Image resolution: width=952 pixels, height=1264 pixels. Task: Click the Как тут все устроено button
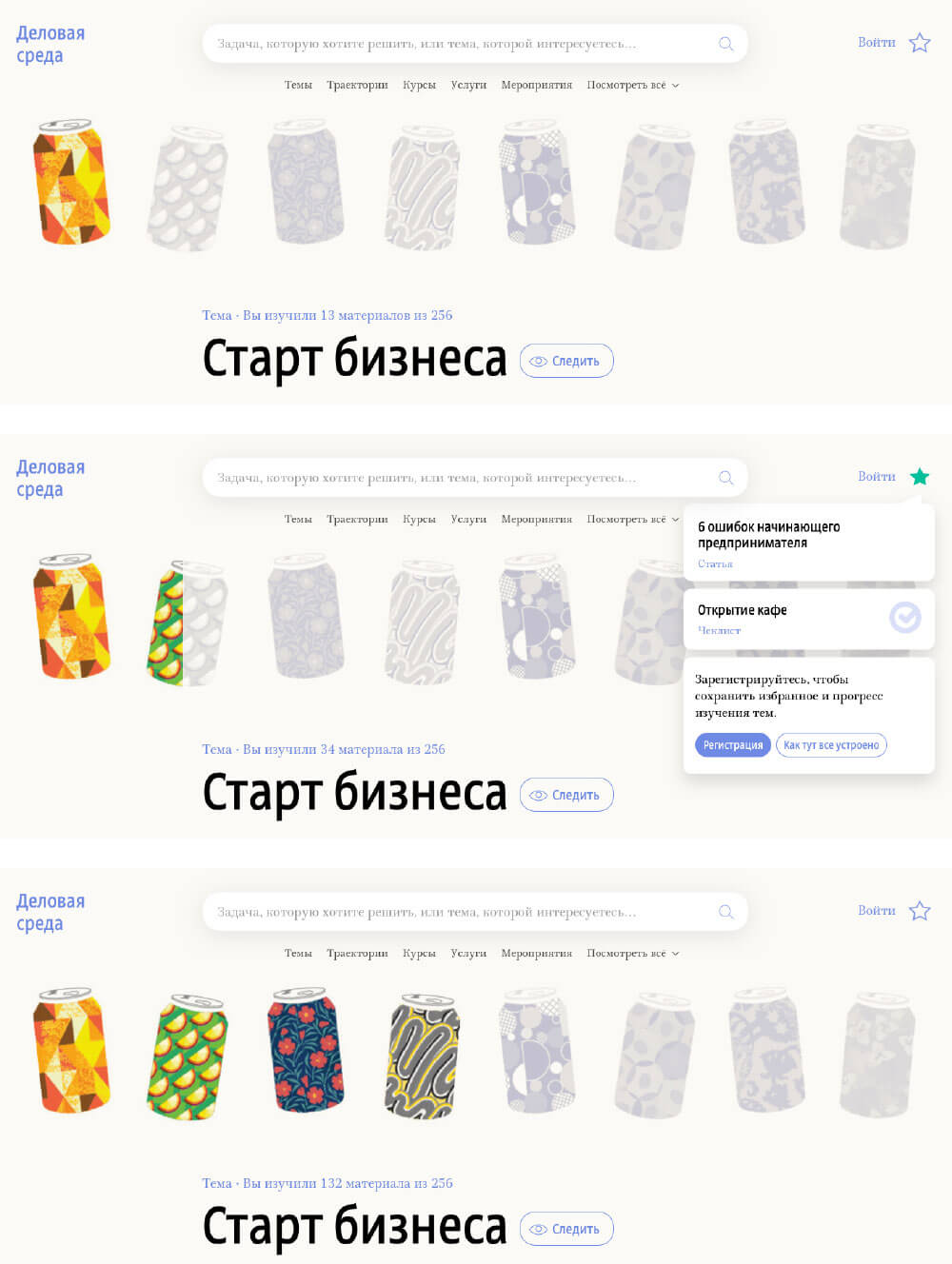tap(831, 745)
